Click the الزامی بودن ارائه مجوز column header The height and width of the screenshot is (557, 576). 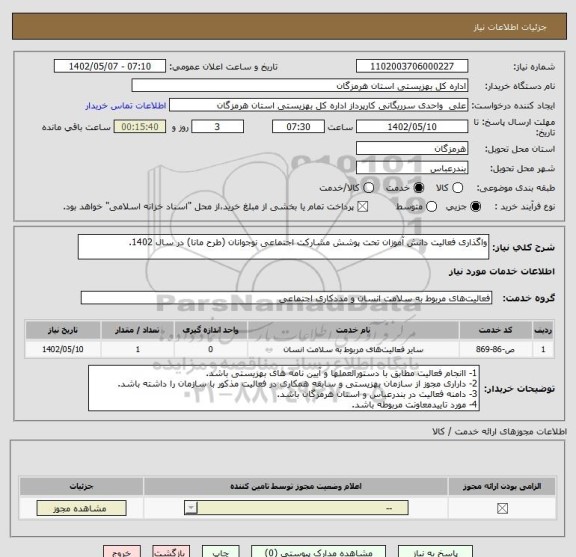point(502,486)
